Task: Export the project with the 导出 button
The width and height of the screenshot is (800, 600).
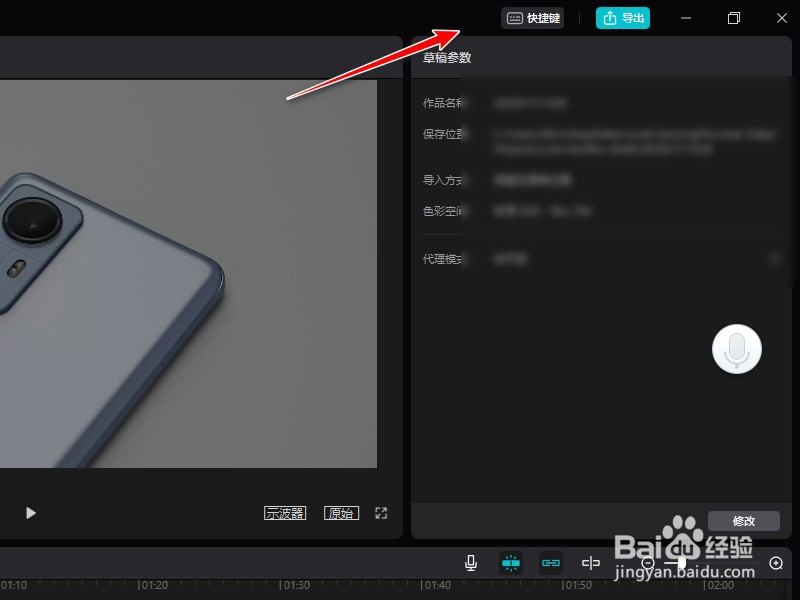Action: point(622,17)
